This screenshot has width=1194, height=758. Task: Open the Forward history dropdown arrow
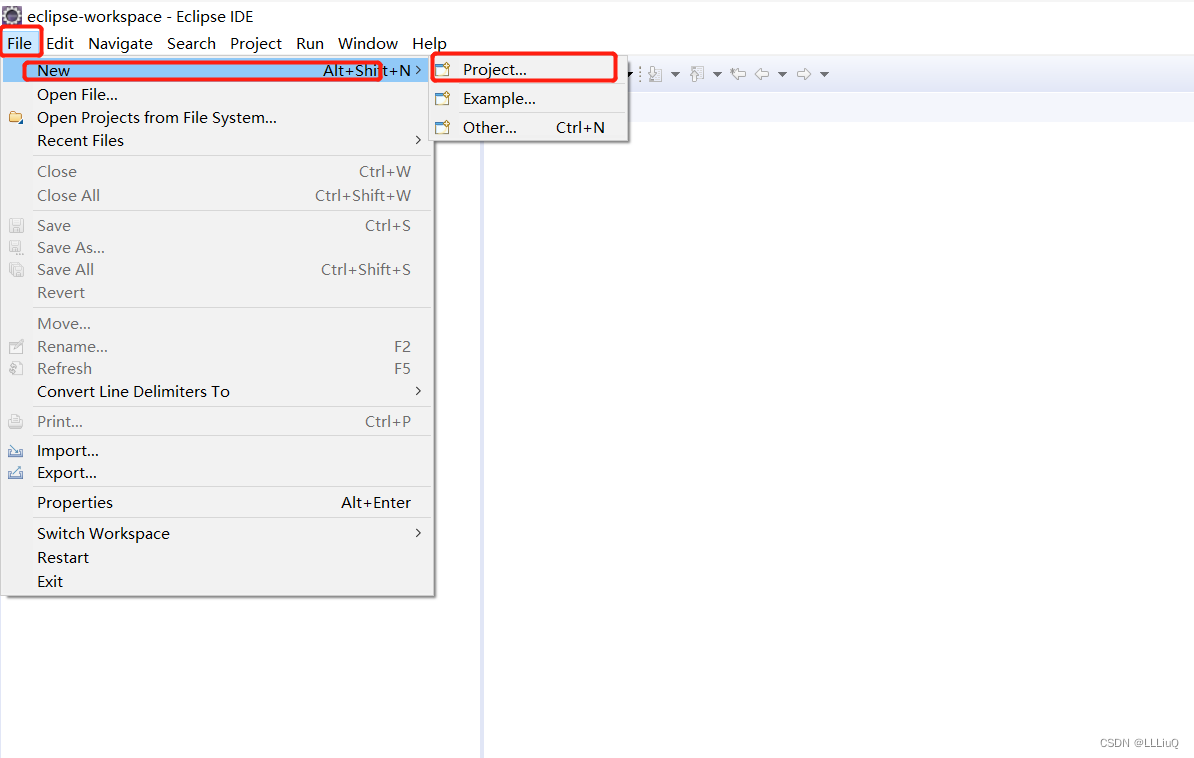point(824,75)
